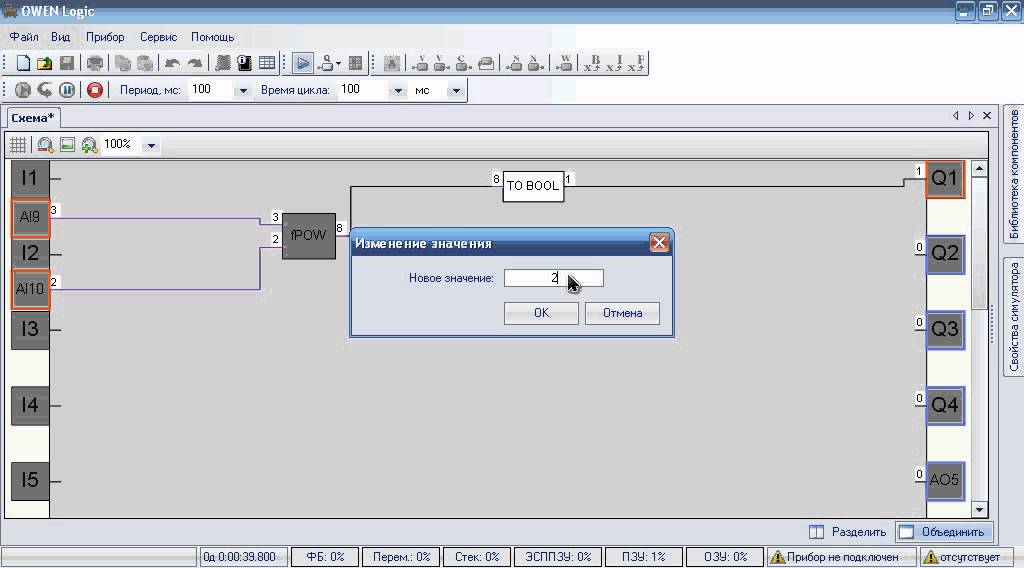Click the Новое значение input field
Image resolution: width=1024 pixels, height=568 pixels.
554,278
